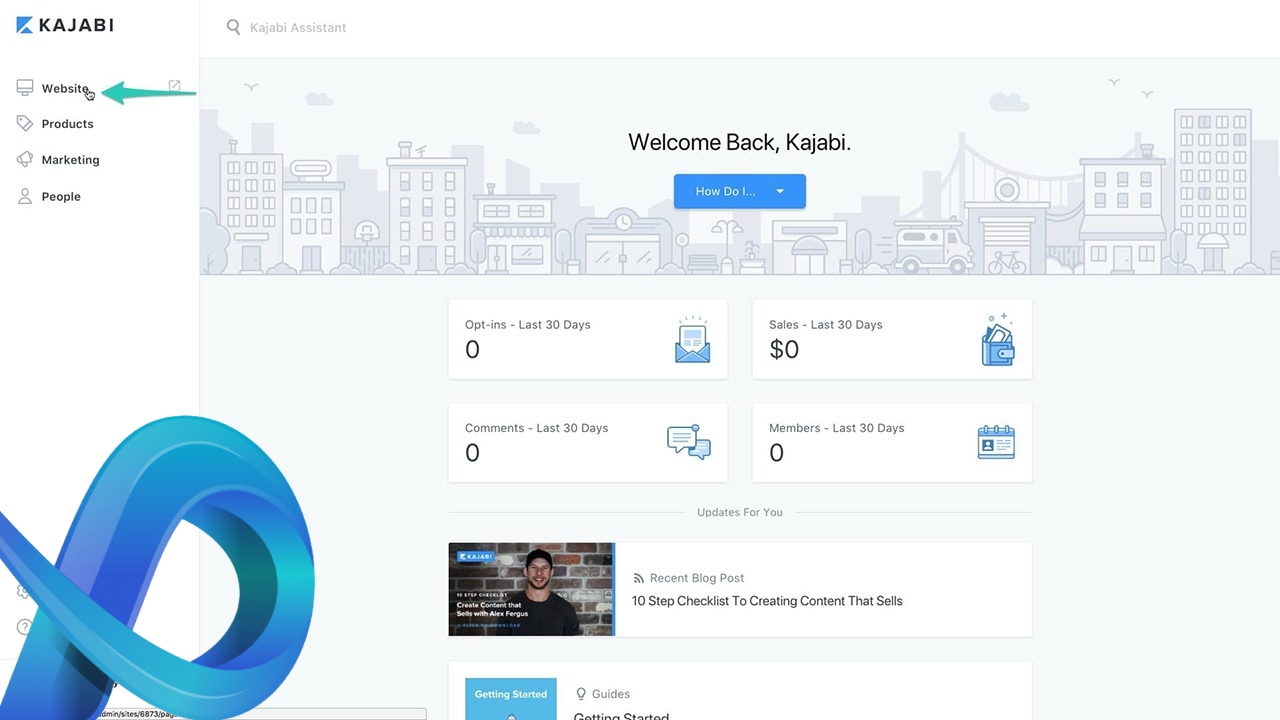Open the Products menu item
The width and height of the screenshot is (1280, 720).
[67, 124]
